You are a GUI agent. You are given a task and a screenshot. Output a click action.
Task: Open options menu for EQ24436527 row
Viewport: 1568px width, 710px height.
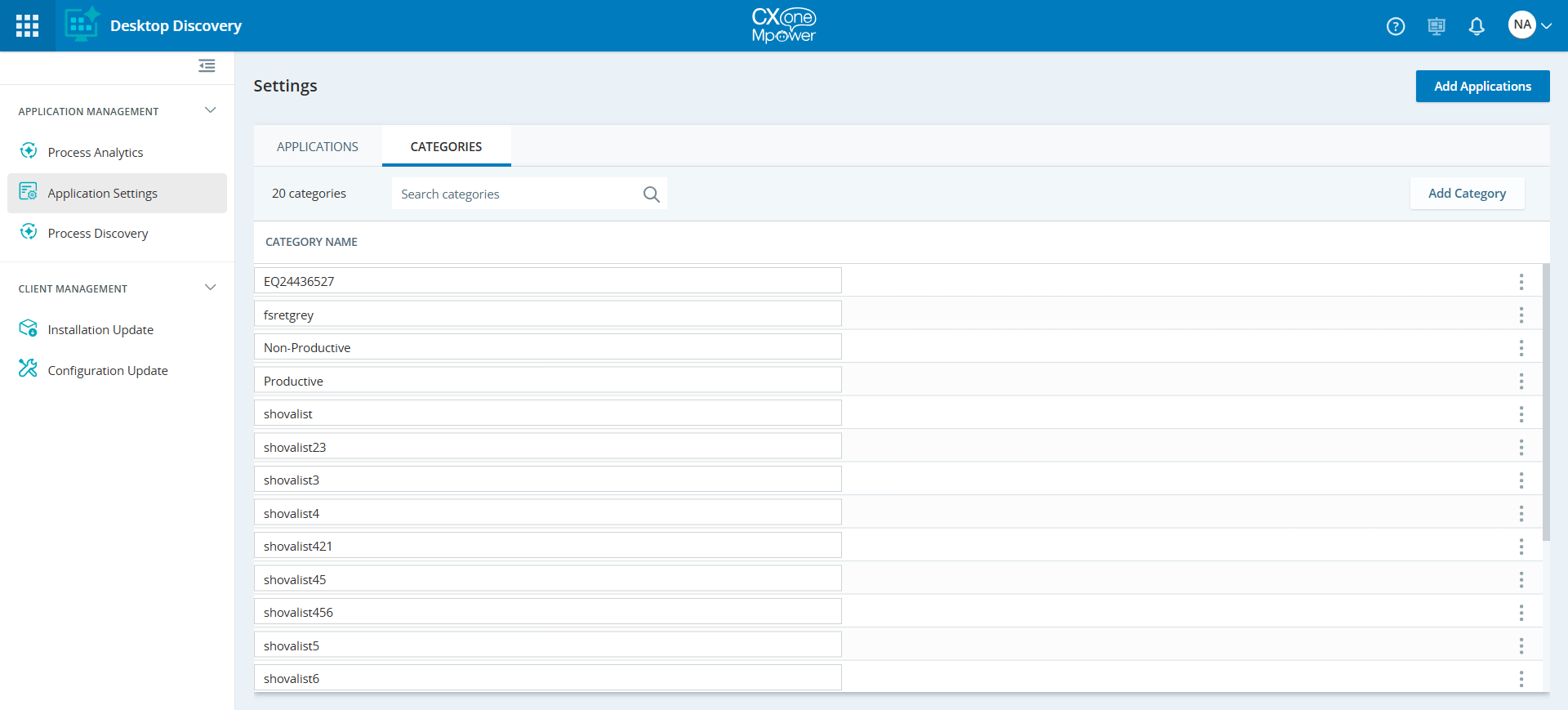pyautogui.click(x=1521, y=282)
